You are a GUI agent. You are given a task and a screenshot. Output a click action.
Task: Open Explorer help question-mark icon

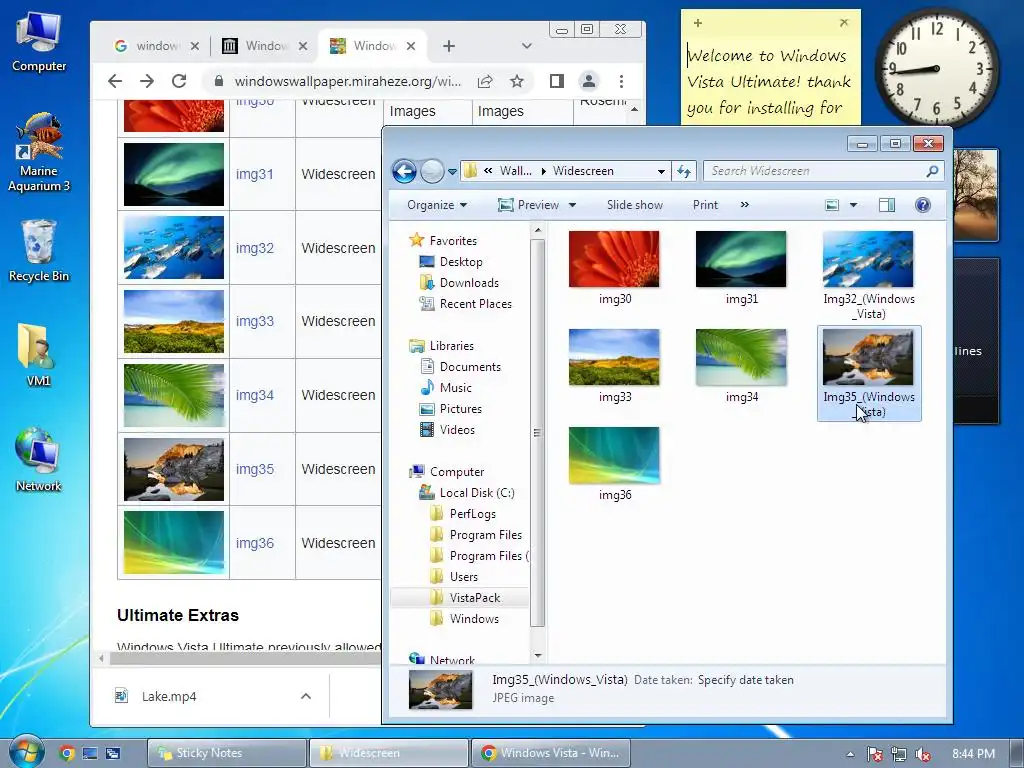click(923, 205)
